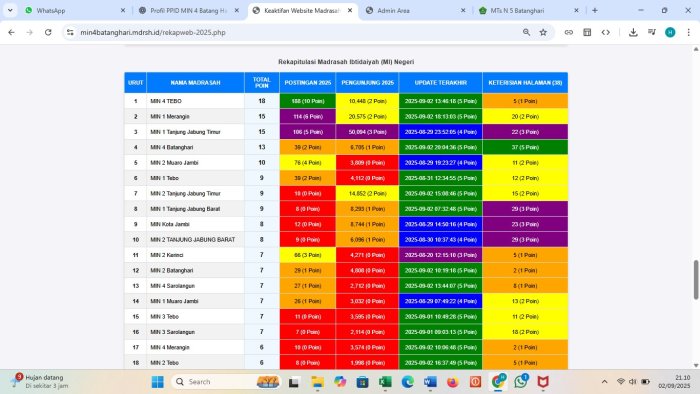The image size is (700, 394).
Task: Click the angle brackets code extension icon
Action: coord(605,32)
